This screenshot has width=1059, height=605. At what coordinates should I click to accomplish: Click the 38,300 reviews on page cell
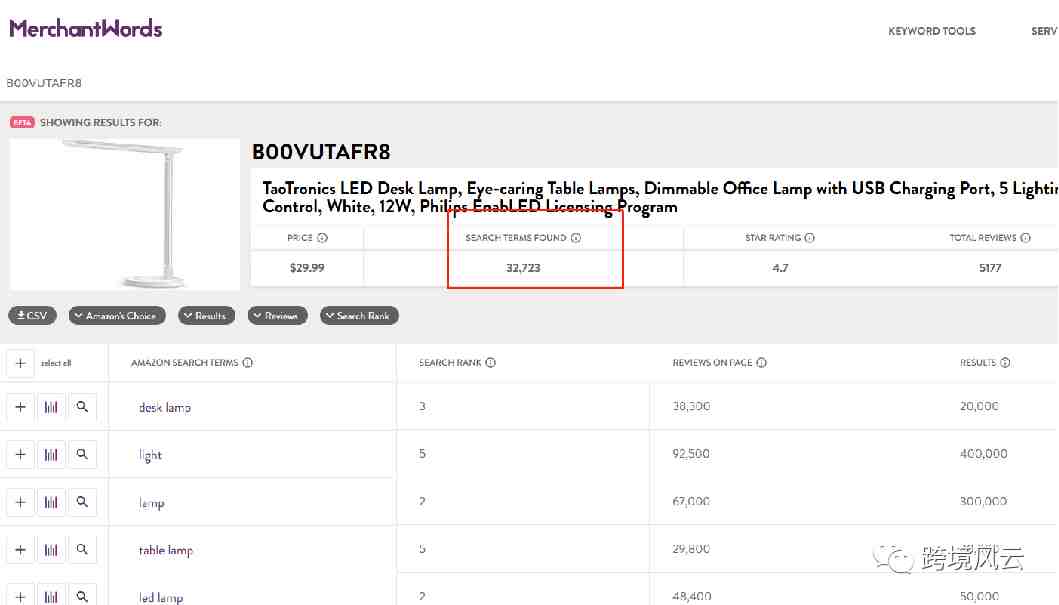point(691,406)
